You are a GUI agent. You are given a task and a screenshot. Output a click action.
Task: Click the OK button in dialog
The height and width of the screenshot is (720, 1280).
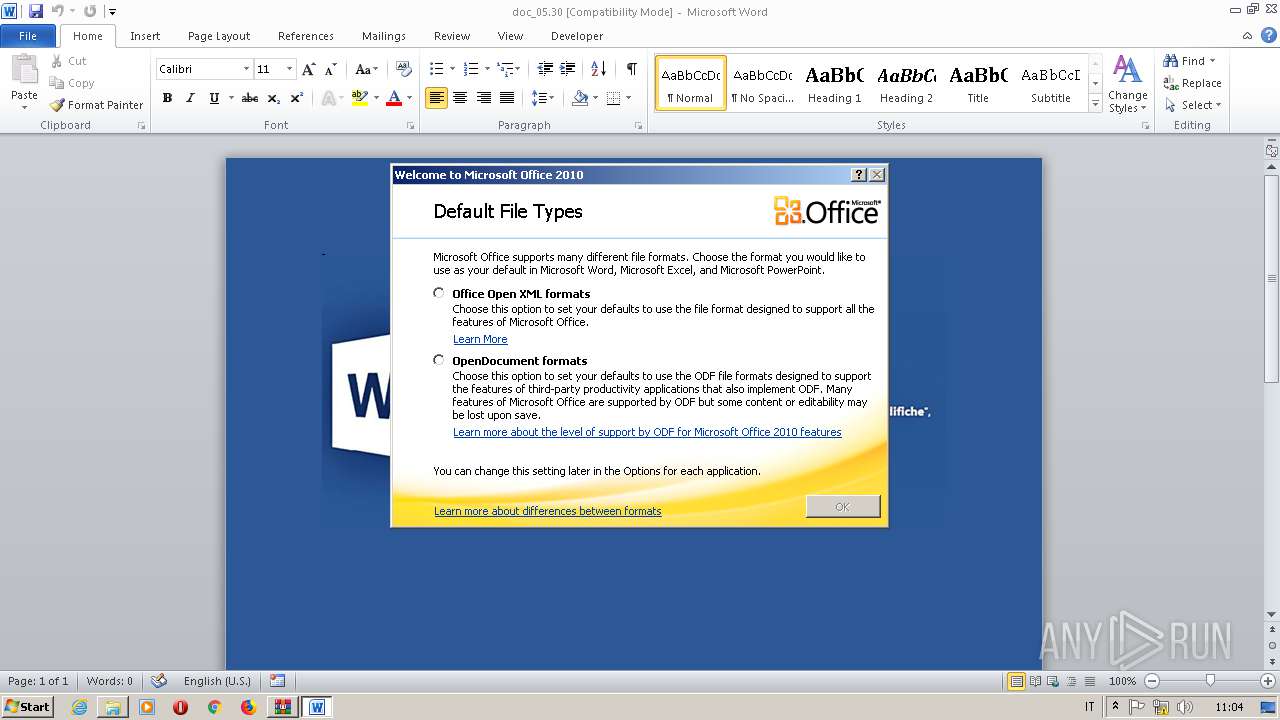pyautogui.click(x=843, y=507)
